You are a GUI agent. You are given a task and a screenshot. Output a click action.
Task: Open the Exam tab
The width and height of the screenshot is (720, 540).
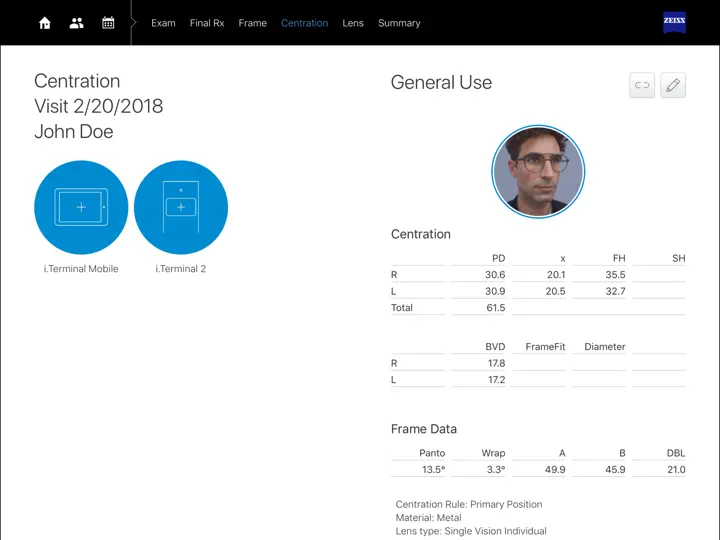coord(163,23)
